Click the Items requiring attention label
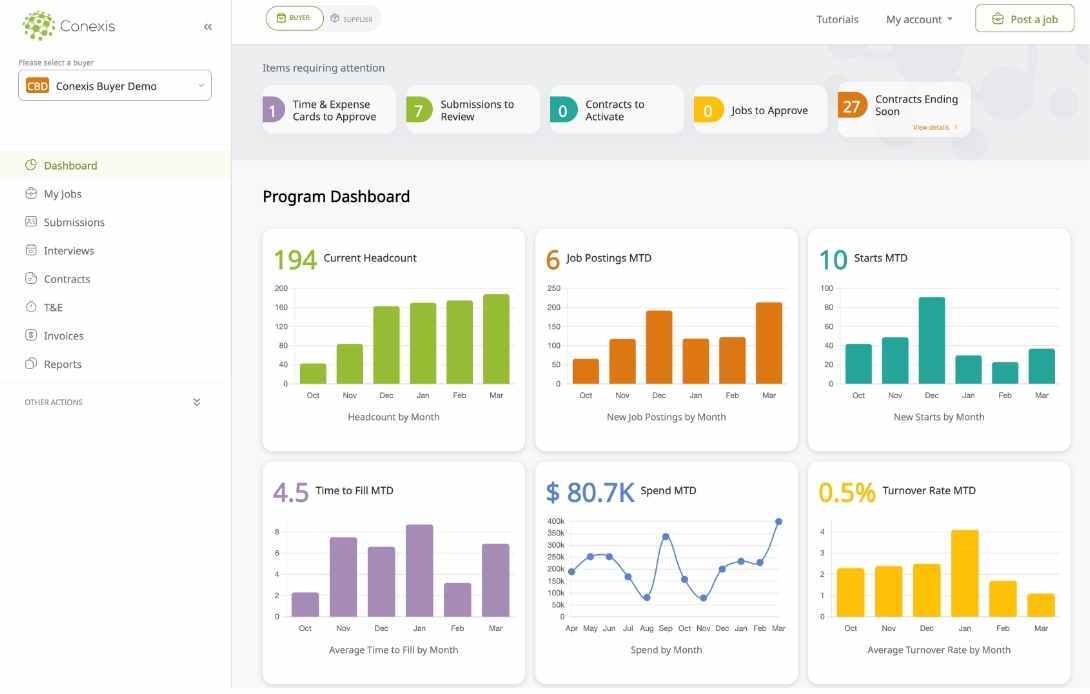The height and width of the screenshot is (694, 1090). coord(323,68)
